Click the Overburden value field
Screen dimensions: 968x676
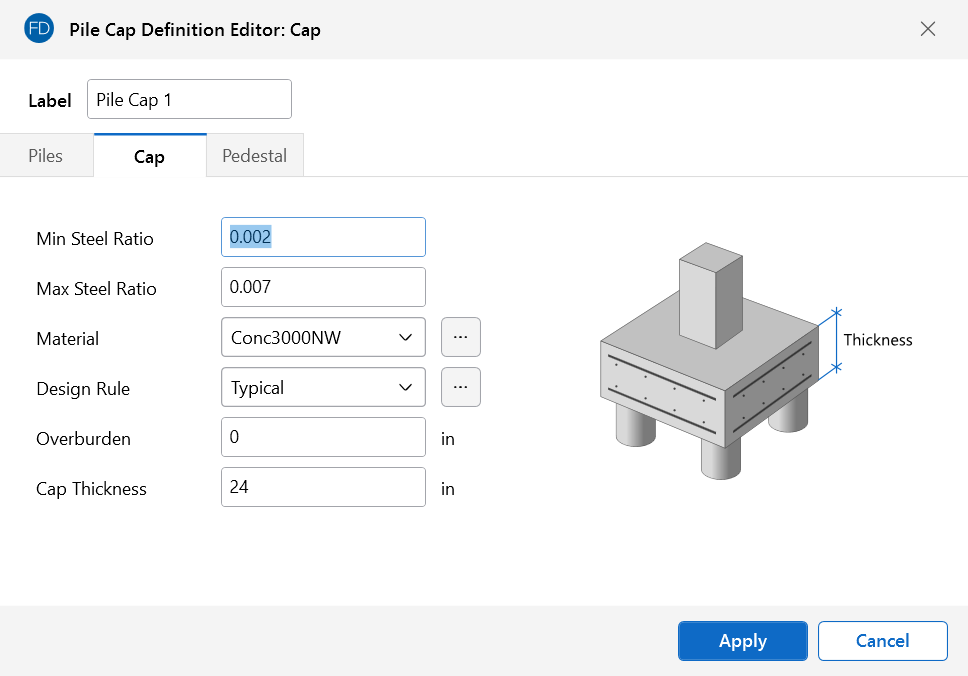click(x=323, y=437)
